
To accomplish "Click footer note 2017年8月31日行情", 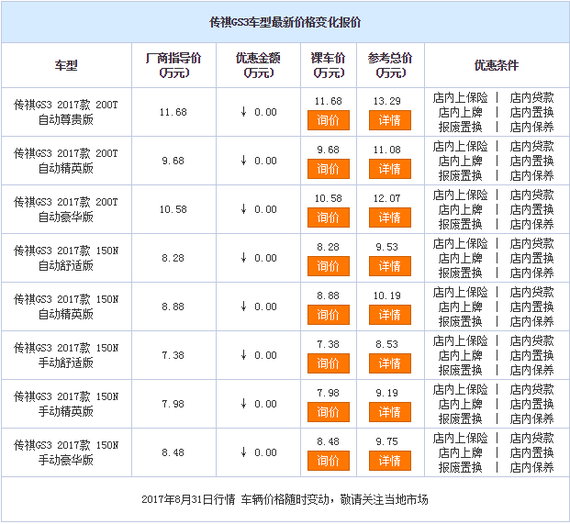I will [x=188, y=500].
